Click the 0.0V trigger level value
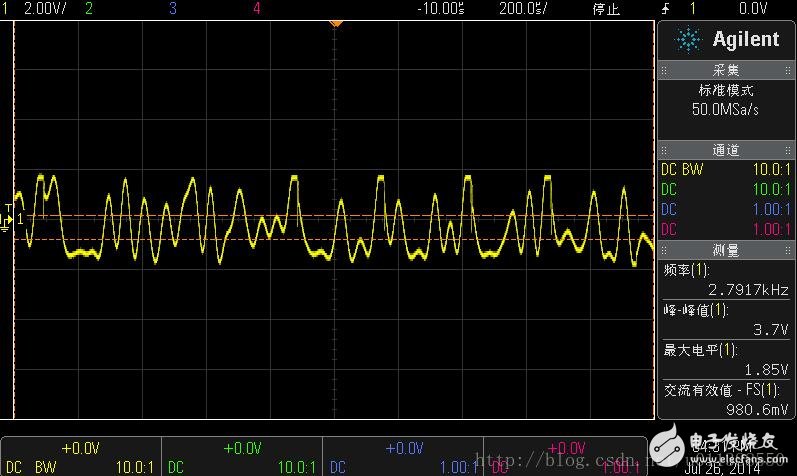Viewport: 797px width, 476px height. tap(752, 9)
